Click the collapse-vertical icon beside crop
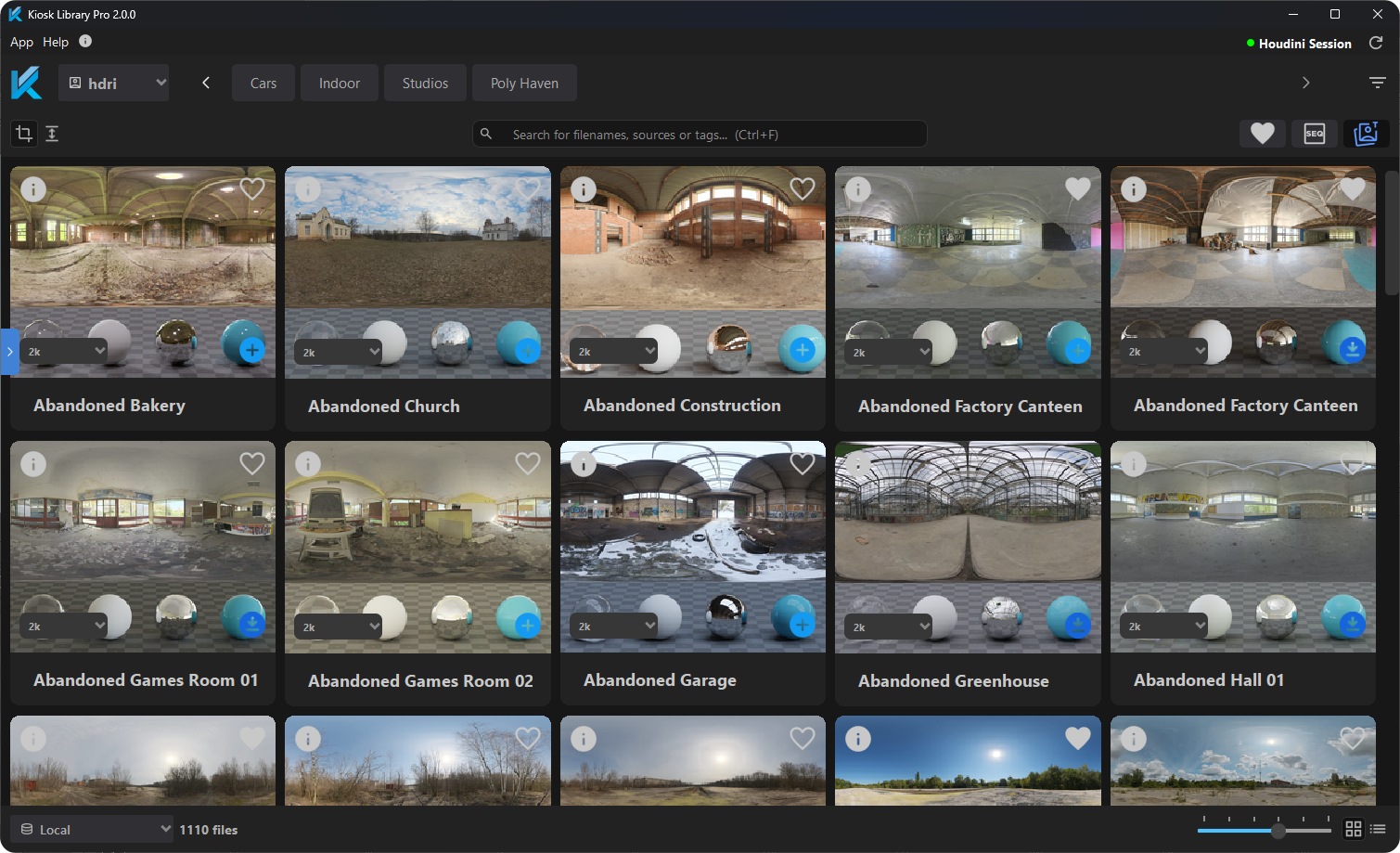This screenshot has height=853, width=1400. [x=52, y=134]
